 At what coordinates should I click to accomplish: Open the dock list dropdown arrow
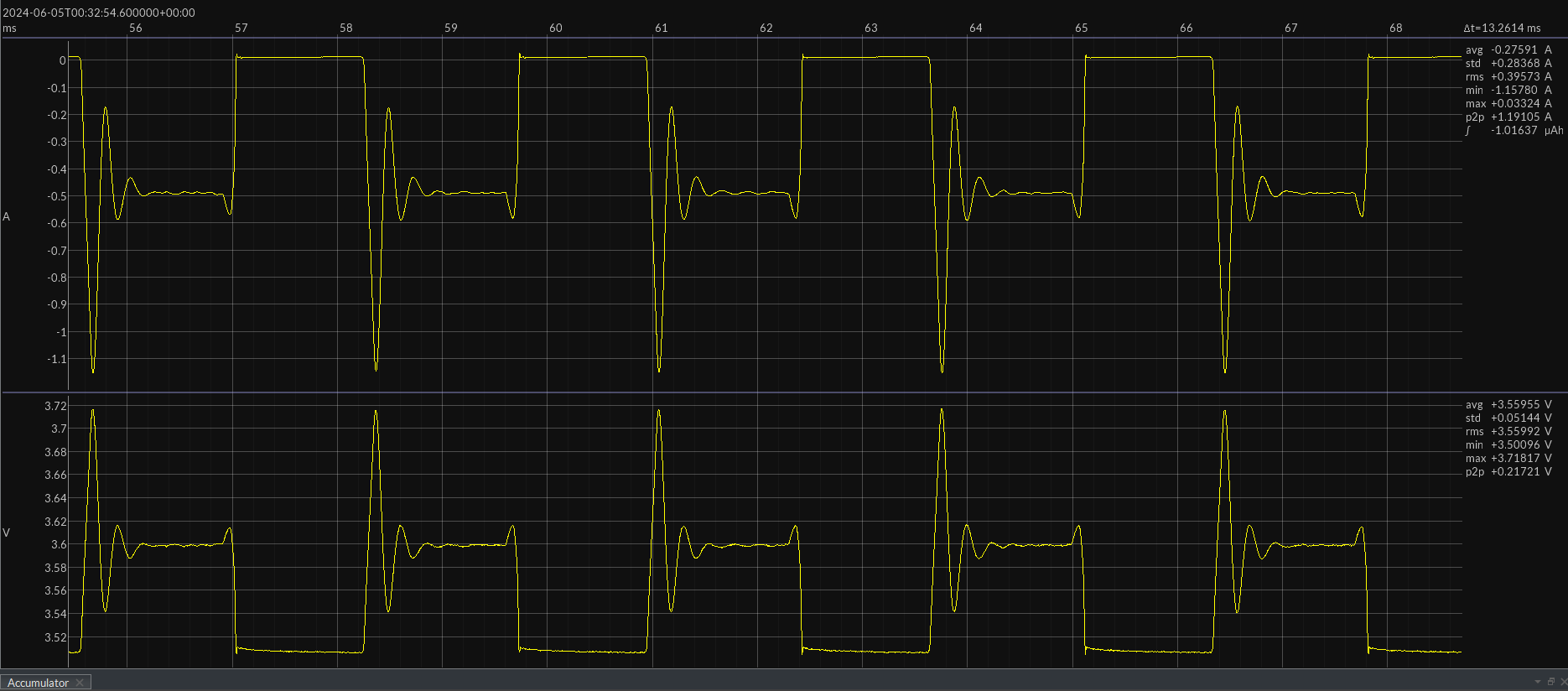click(x=1538, y=682)
